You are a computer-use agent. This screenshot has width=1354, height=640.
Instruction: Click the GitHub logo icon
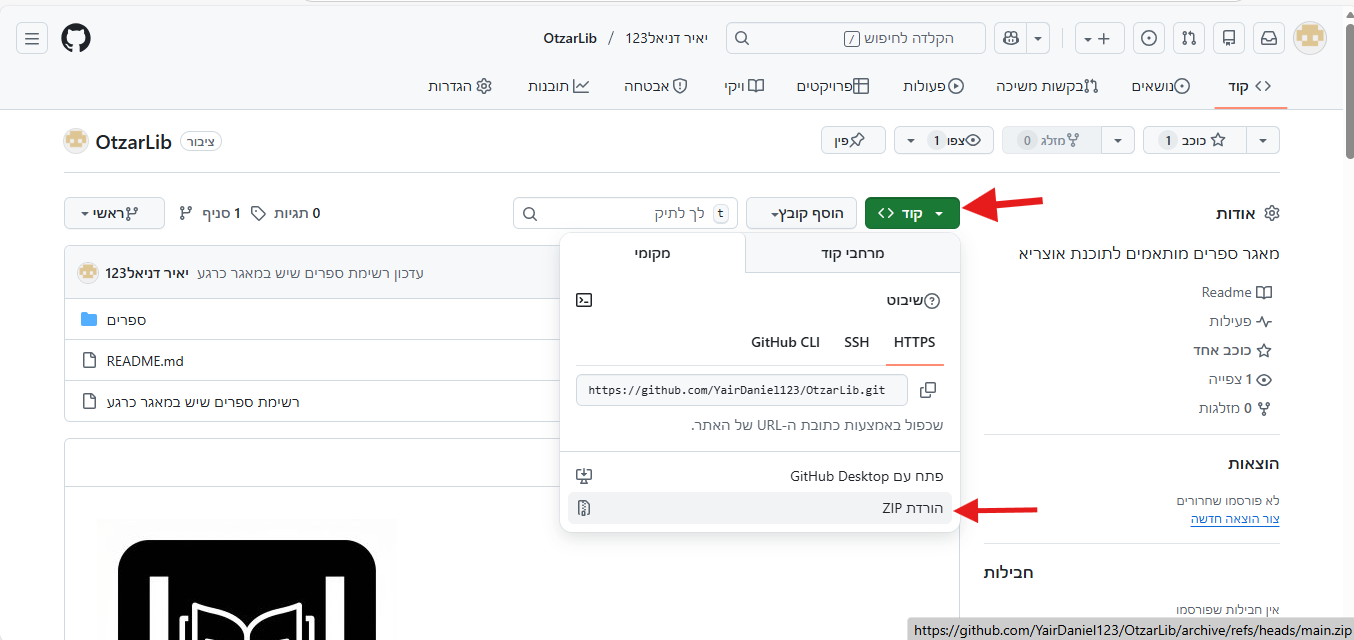click(76, 39)
